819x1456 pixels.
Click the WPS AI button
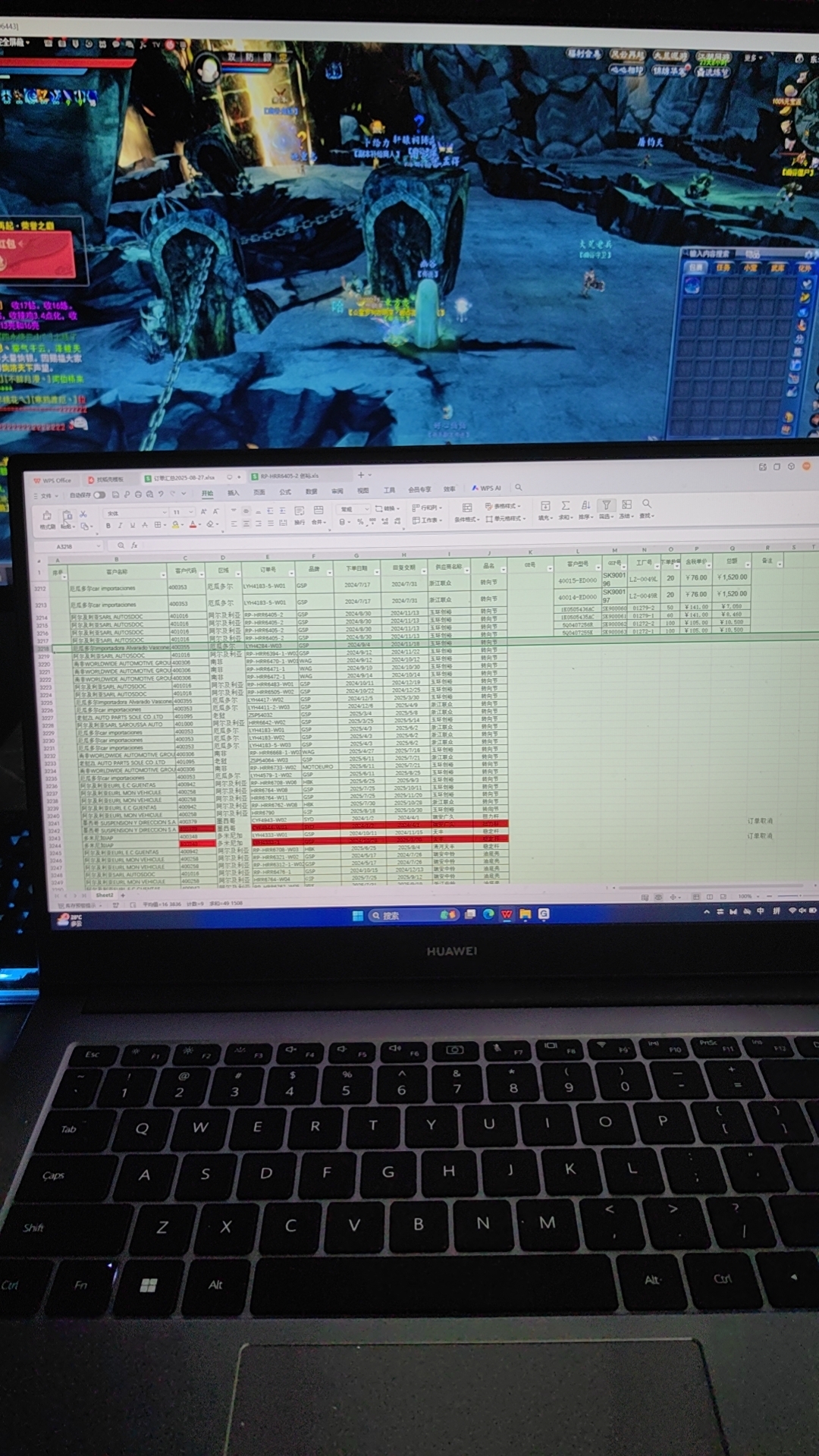coord(487,489)
